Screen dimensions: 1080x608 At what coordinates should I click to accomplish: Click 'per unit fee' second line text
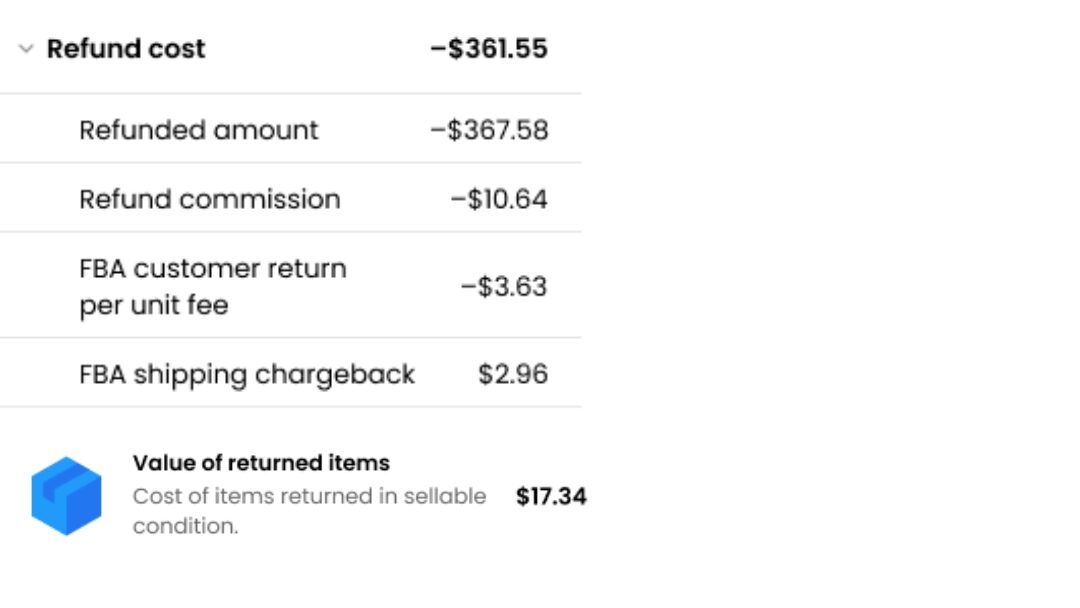(154, 306)
